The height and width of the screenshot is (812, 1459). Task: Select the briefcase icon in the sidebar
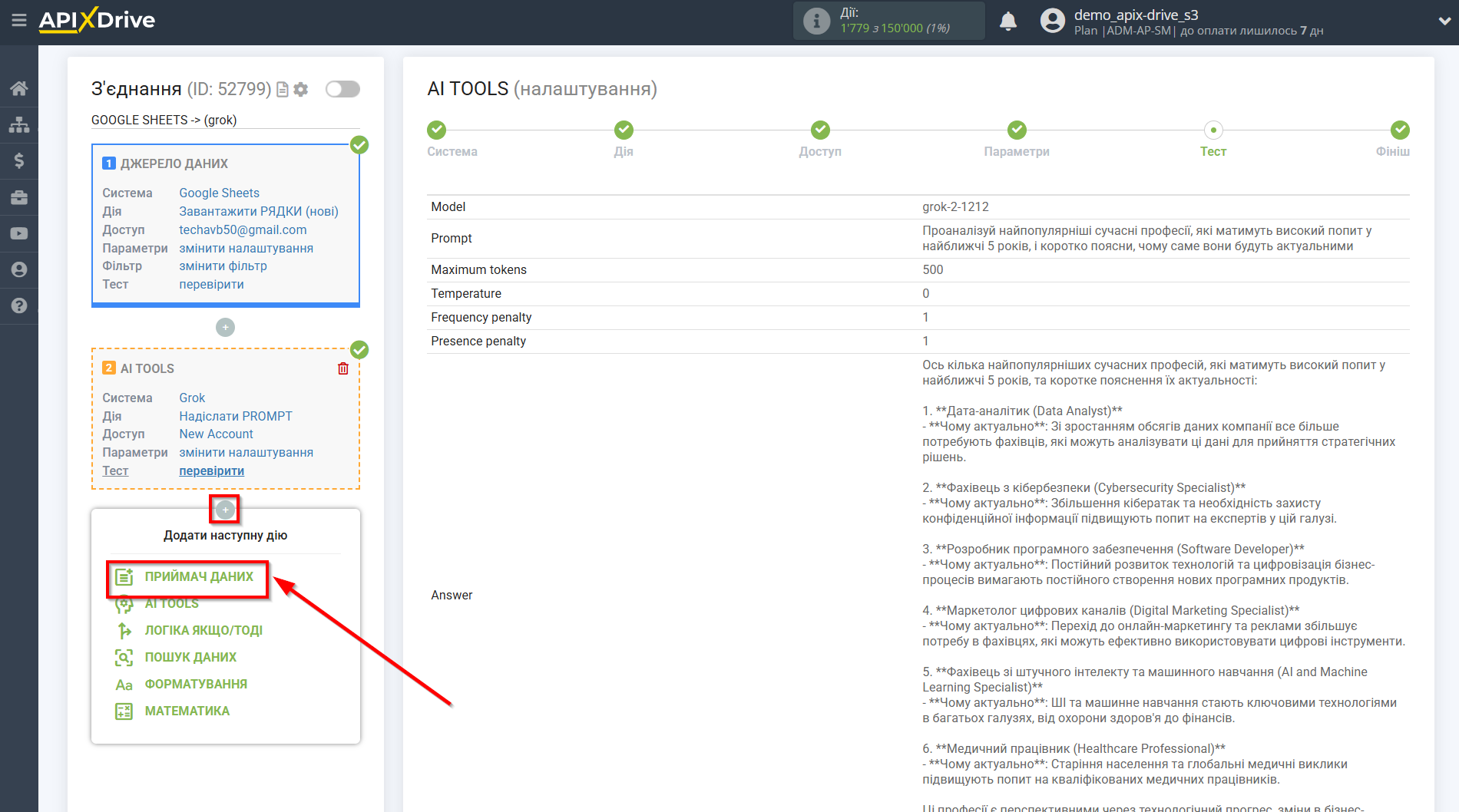coord(19,197)
